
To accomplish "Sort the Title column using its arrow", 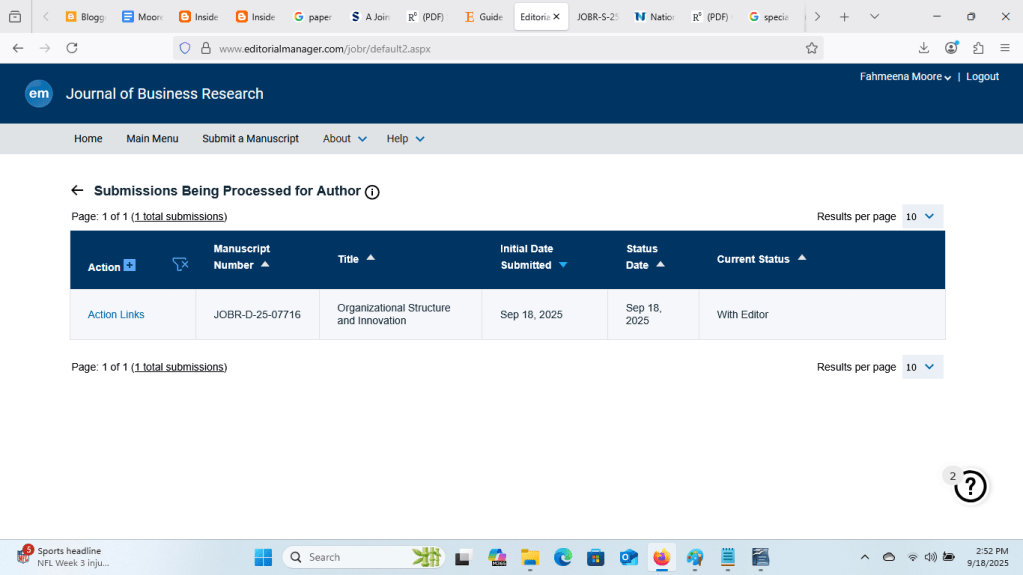I will pyautogui.click(x=371, y=258).
